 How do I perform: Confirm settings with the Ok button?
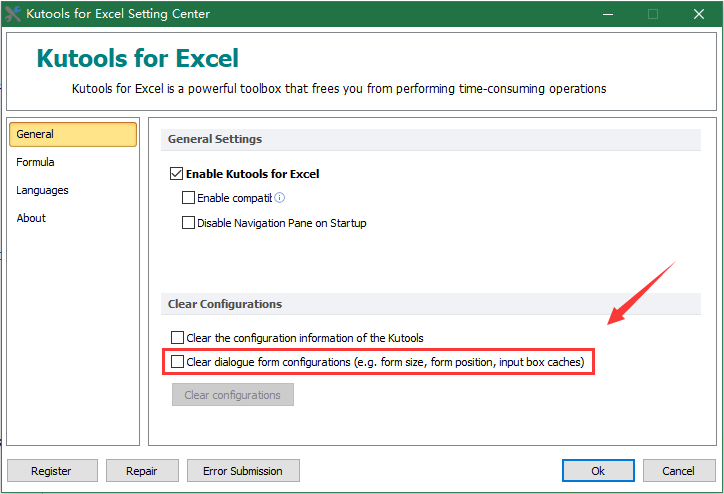pyautogui.click(x=598, y=471)
